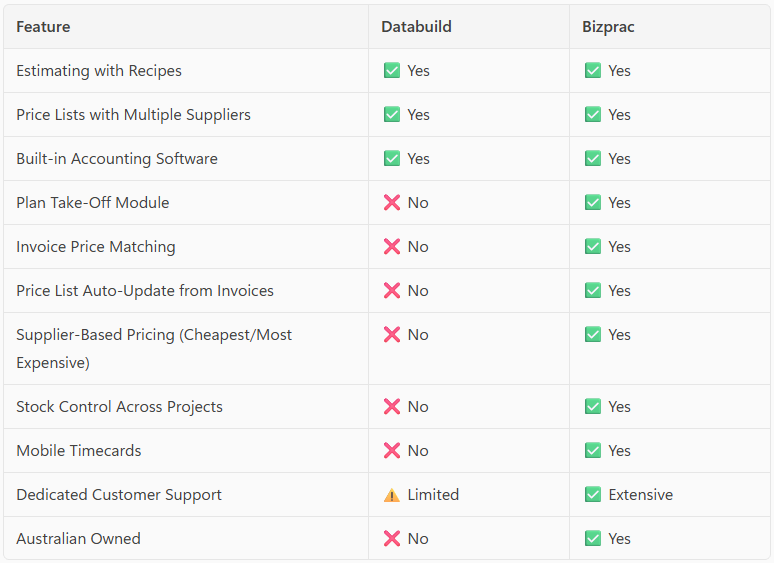Select 'Price Lists with Multiple Suppliers' text

pos(133,115)
